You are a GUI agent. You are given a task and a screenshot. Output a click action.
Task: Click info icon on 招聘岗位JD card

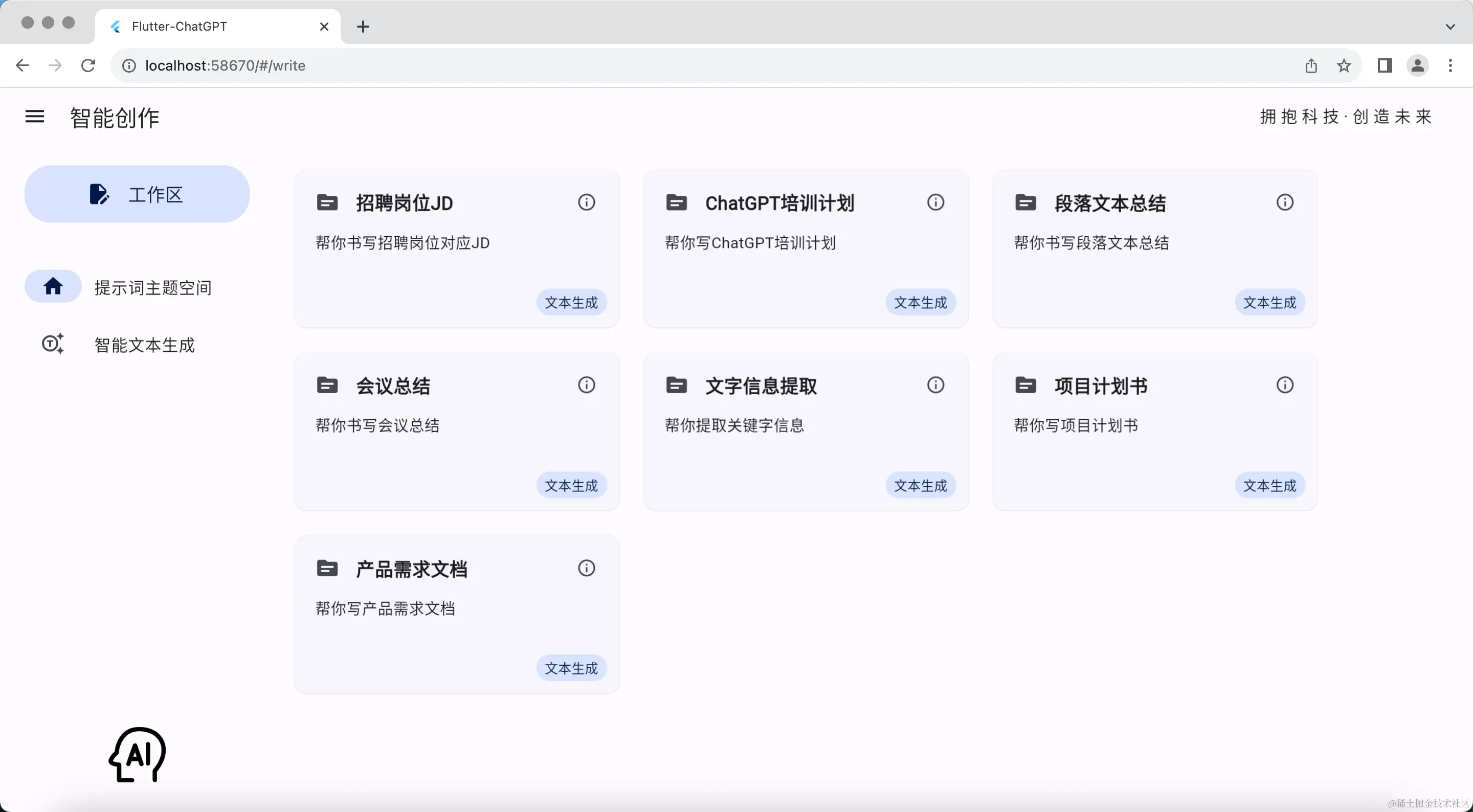point(586,202)
